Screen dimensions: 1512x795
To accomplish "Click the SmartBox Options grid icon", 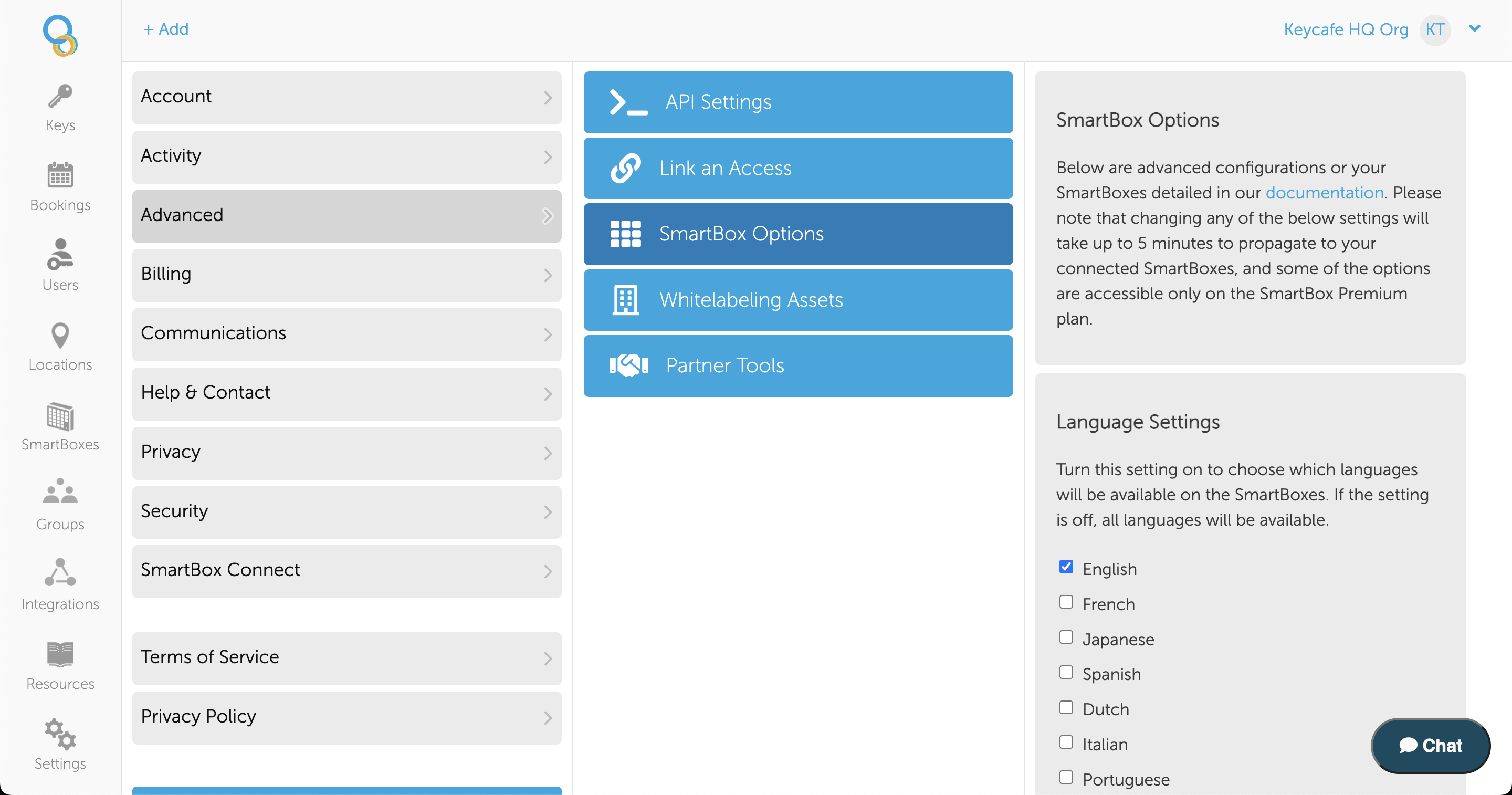I will pyautogui.click(x=625, y=234).
